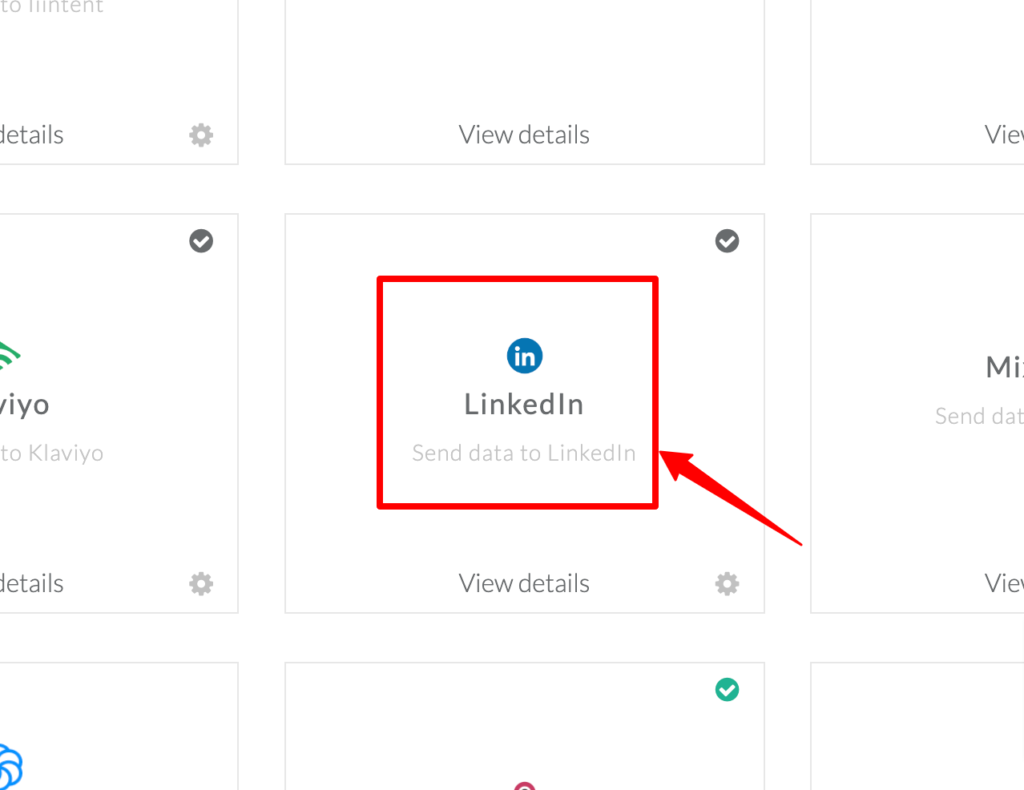1024x790 pixels.
Task: Click the pink logo in the bottom-middle card
Action: 524,785
